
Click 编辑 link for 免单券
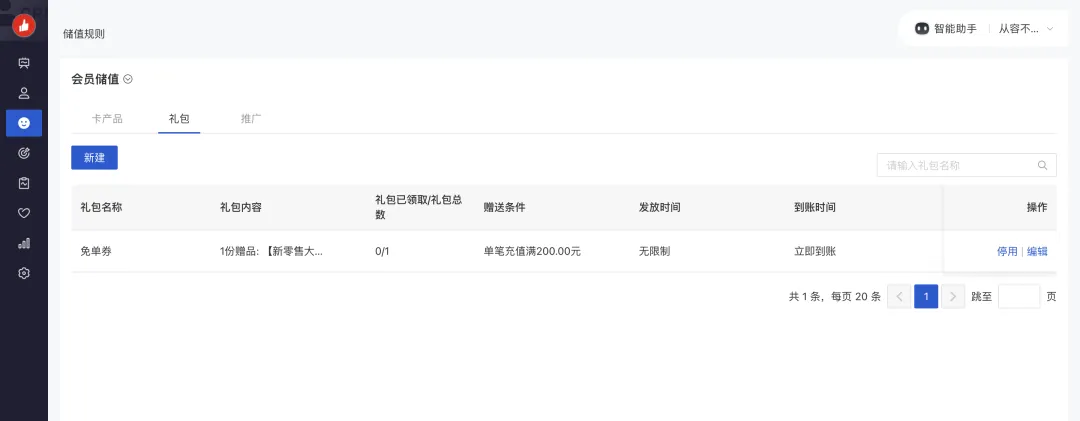click(1037, 252)
